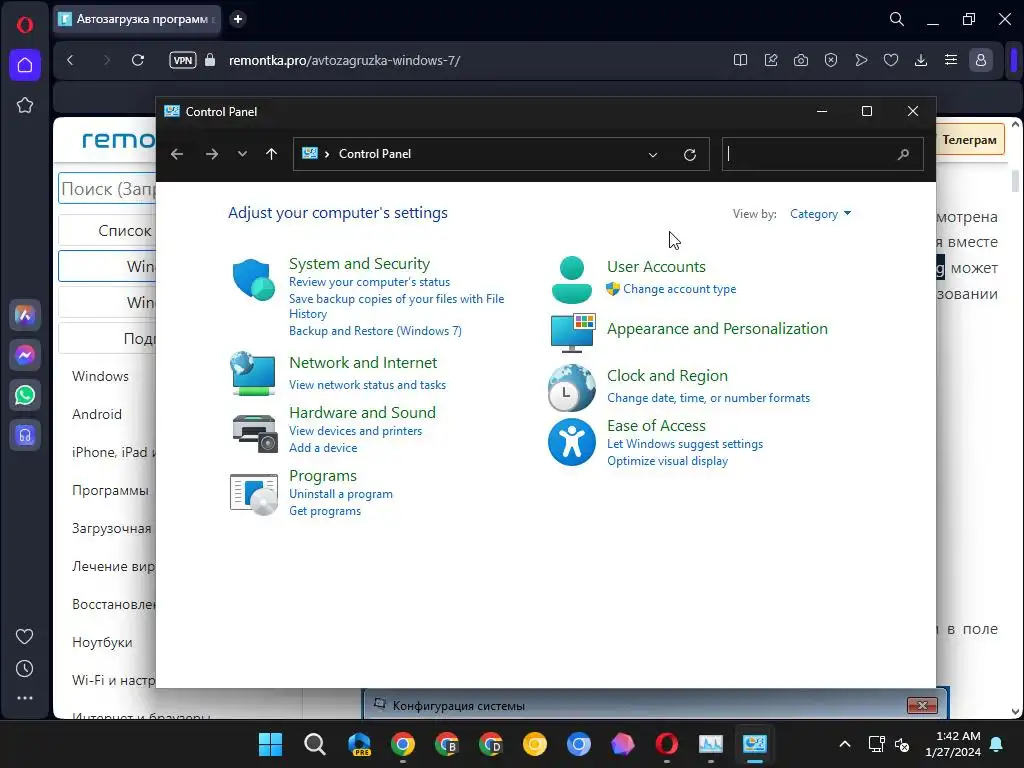Toggle the Opera VPN badge
Image resolution: width=1024 pixels, height=768 pixels.
pyautogui.click(x=183, y=60)
